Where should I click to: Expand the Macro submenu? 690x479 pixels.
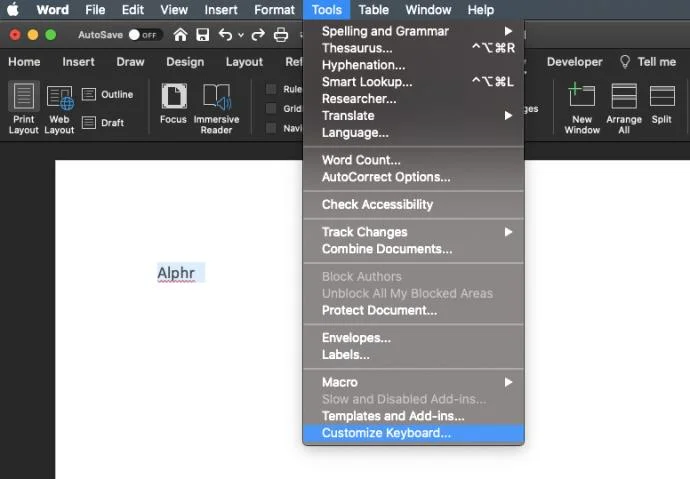tap(508, 382)
